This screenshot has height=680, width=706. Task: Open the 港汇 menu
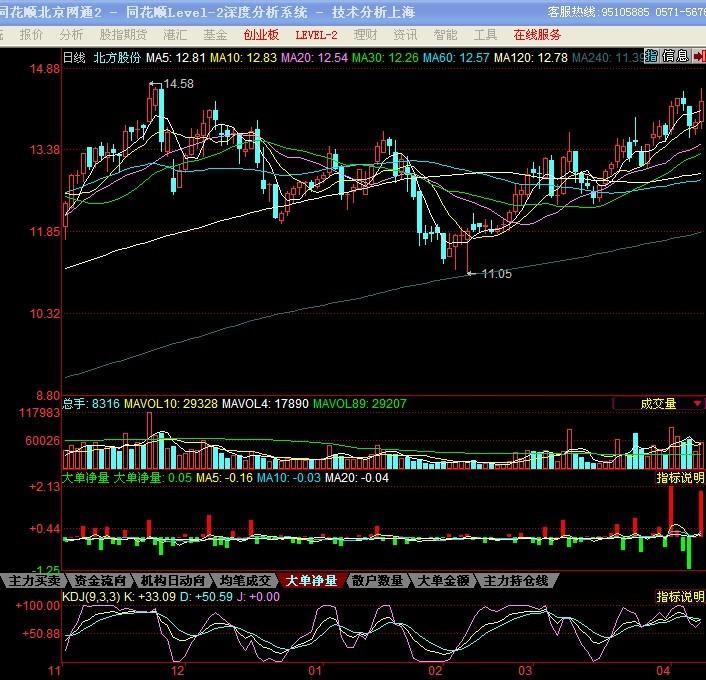click(175, 35)
